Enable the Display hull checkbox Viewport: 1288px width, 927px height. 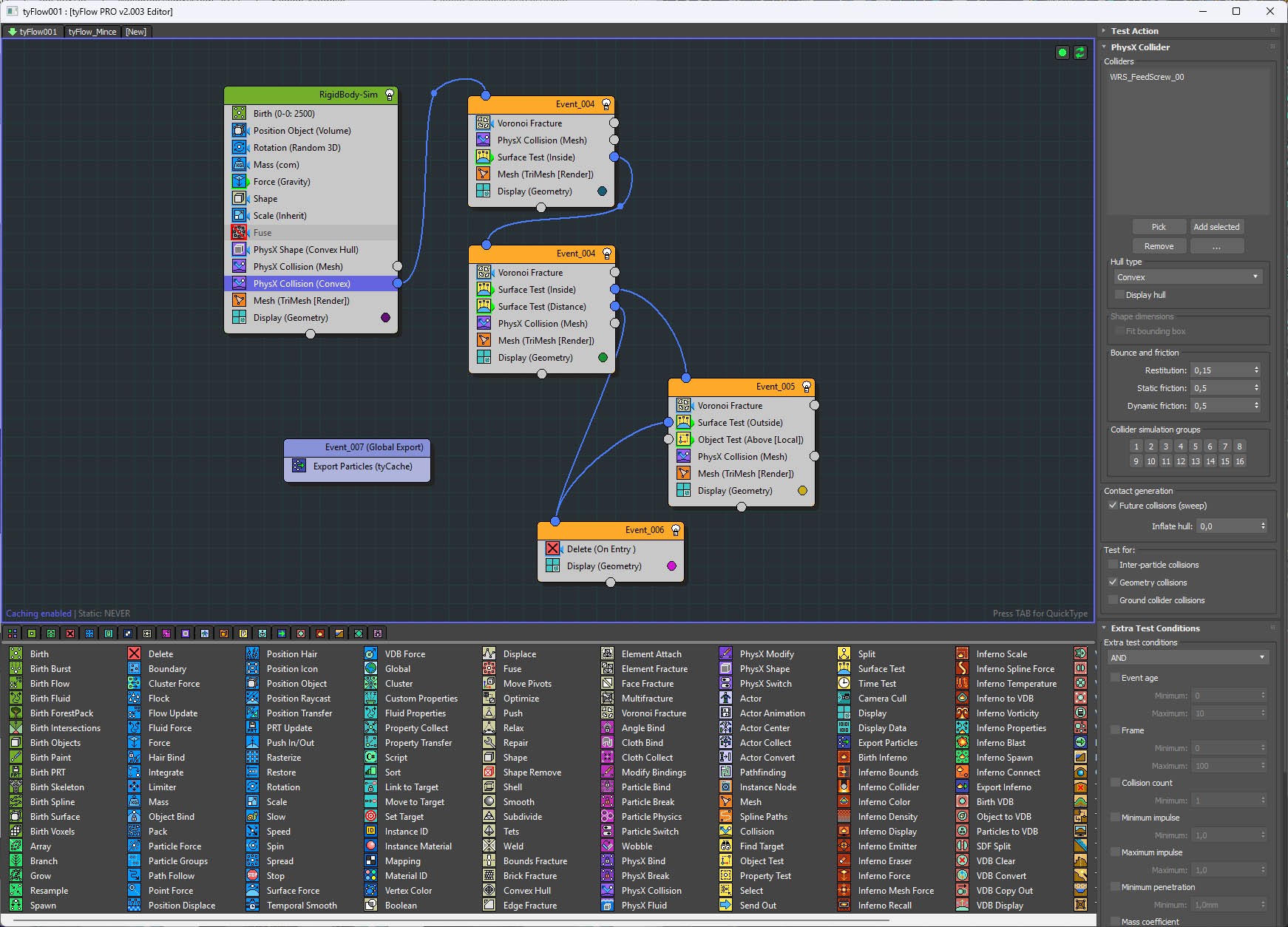pyautogui.click(x=1119, y=295)
